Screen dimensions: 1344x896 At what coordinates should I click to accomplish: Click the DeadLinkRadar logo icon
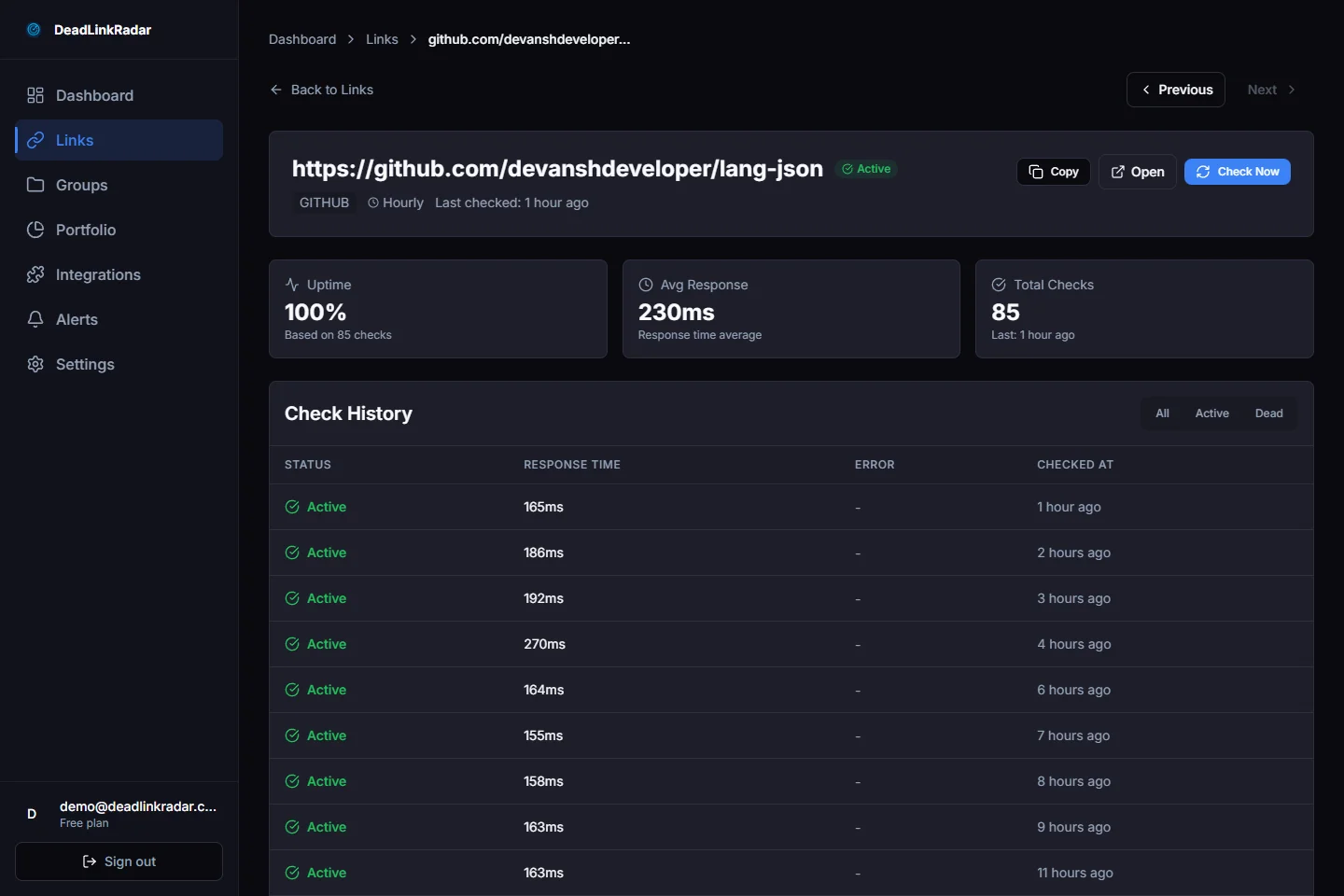[x=34, y=30]
